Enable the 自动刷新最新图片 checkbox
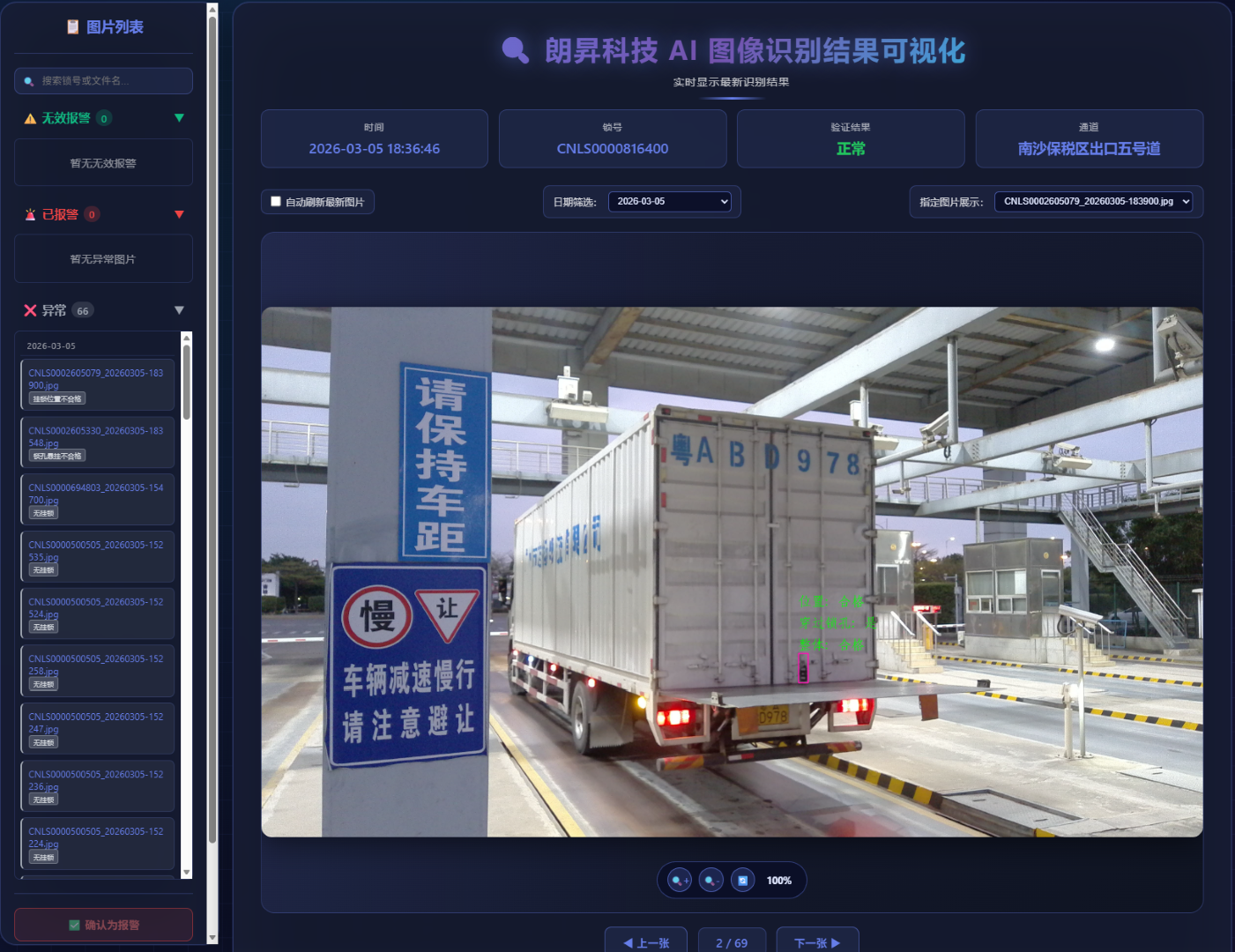Viewport: 1235px width, 952px height. 276,202
